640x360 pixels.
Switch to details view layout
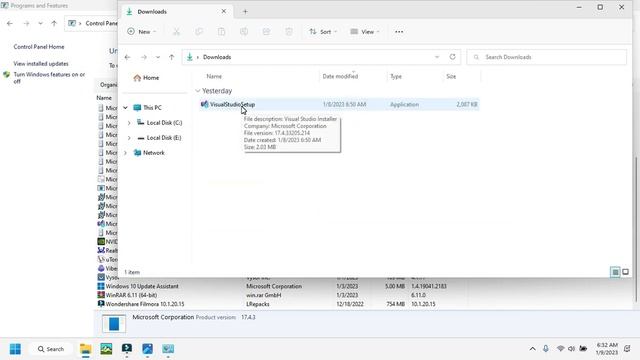click(615, 272)
